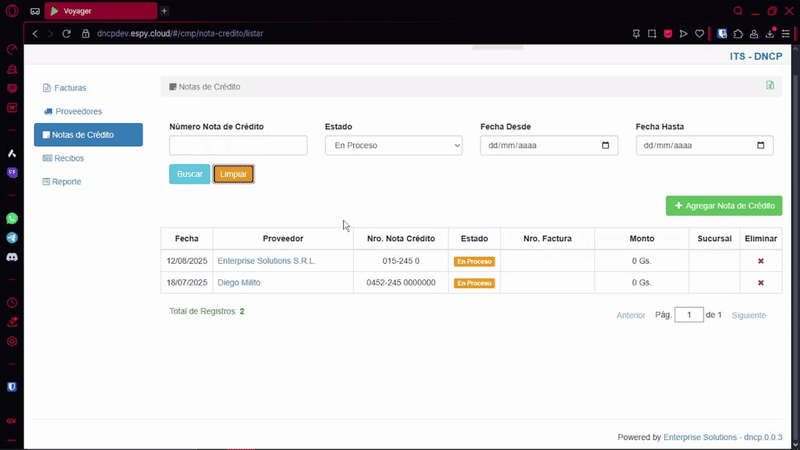
Task: Open the calendar picker for Fecha Desde
Action: point(605,146)
